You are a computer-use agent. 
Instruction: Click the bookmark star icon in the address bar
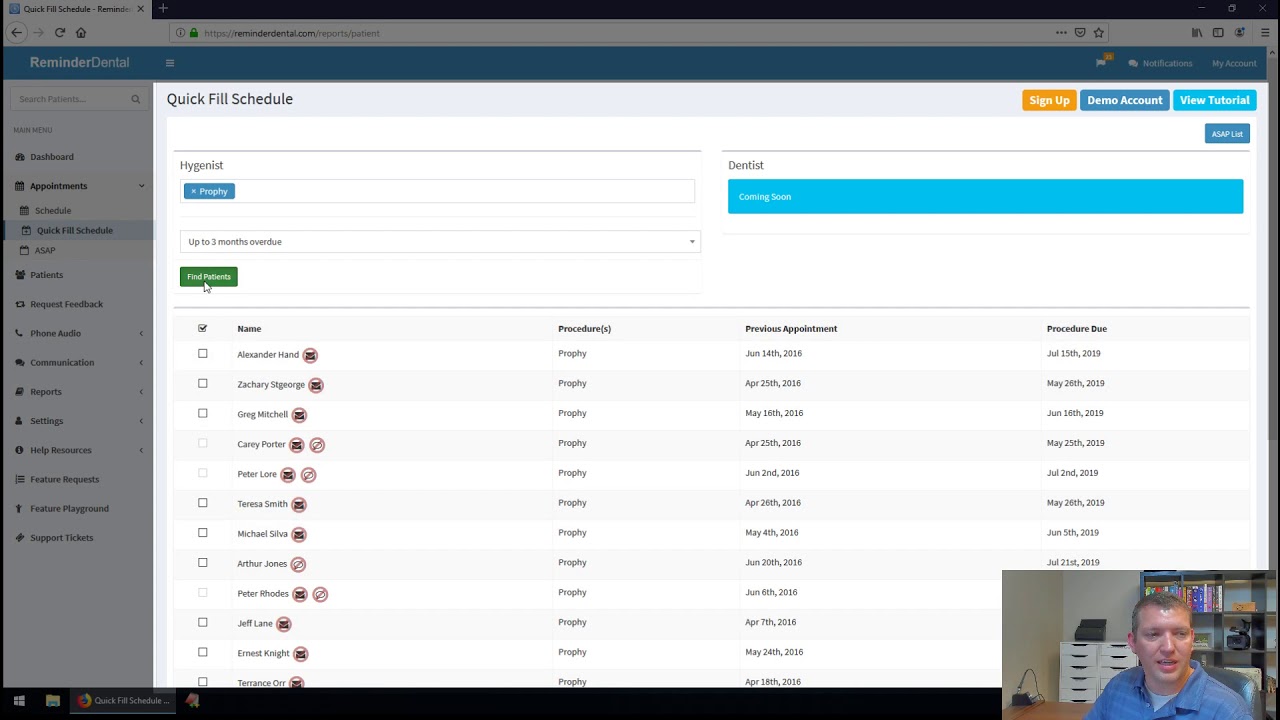point(1098,33)
